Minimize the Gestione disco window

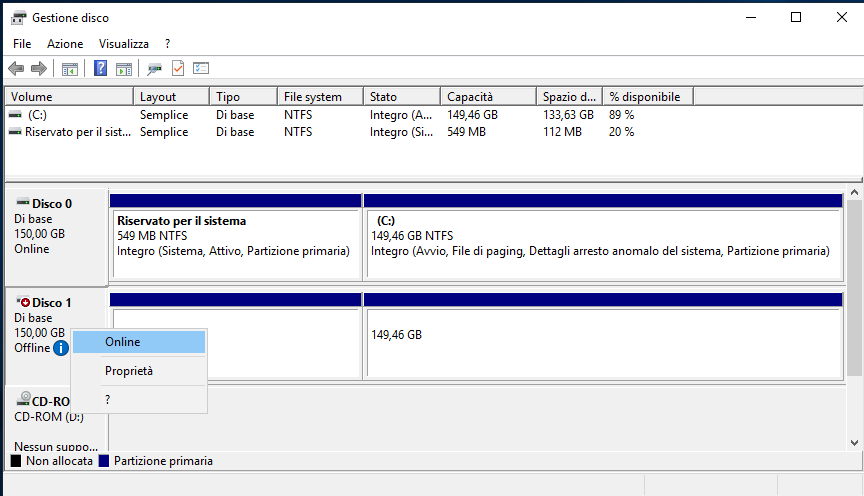click(751, 17)
